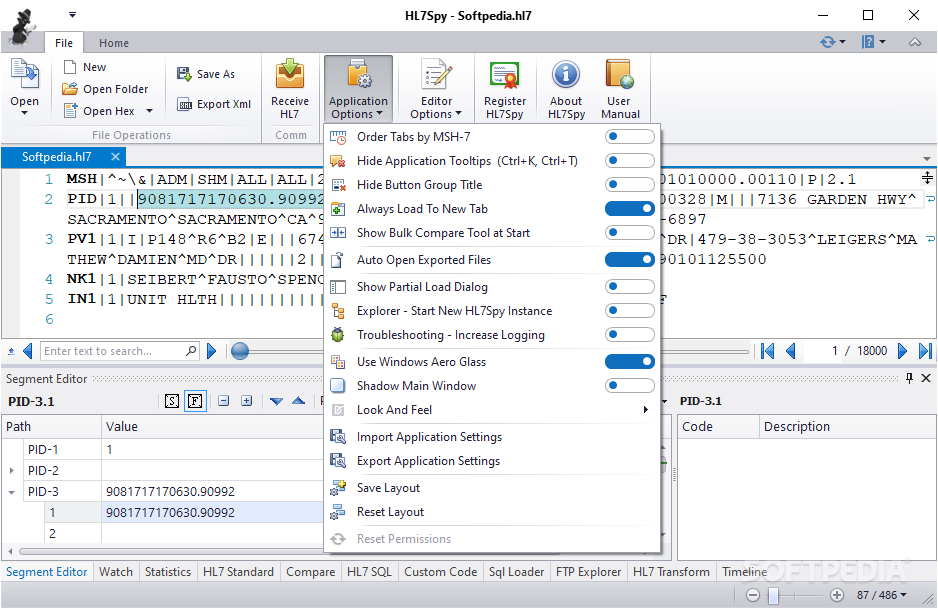This screenshot has width=938, height=609.
Task: Go to the first message
Action: (768, 351)
